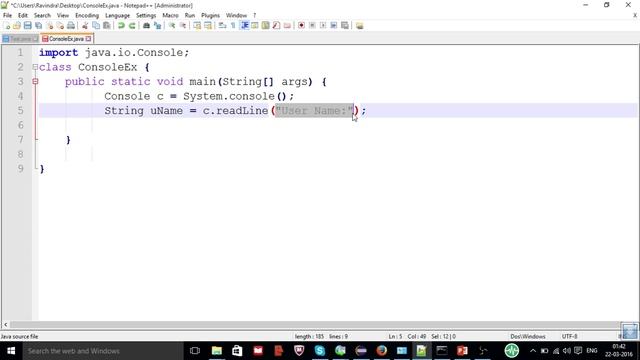The height and width of the screenshot is (360, 640).
Task: Open the Plugins menu
Action: point(210,16)
